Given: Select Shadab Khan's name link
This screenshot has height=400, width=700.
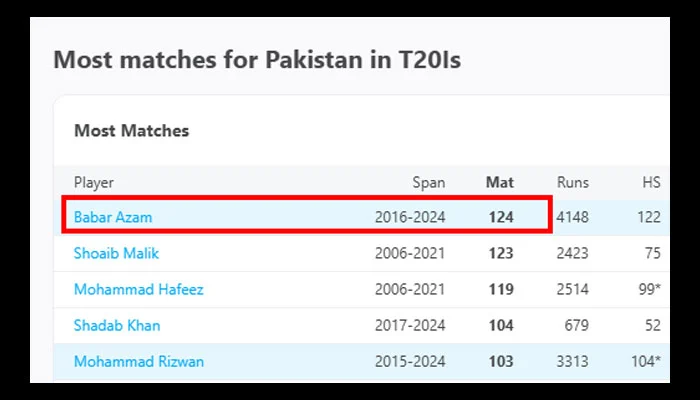Looking at the screenshot, I should 116,325.
